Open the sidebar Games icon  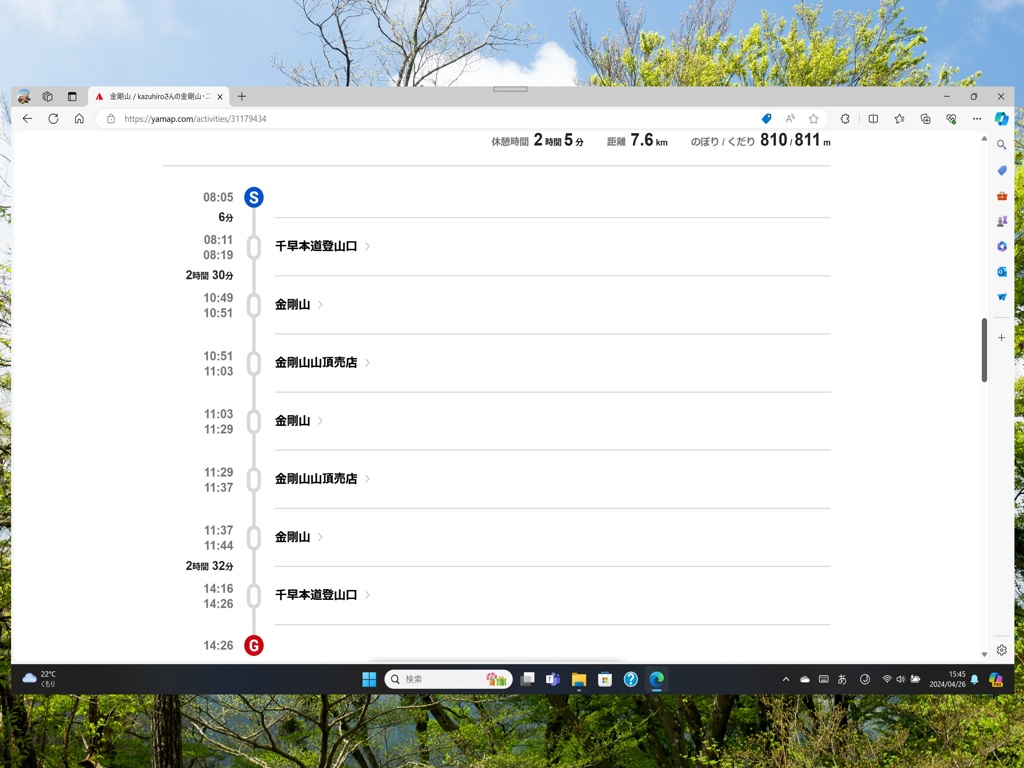pos(1001,221)
